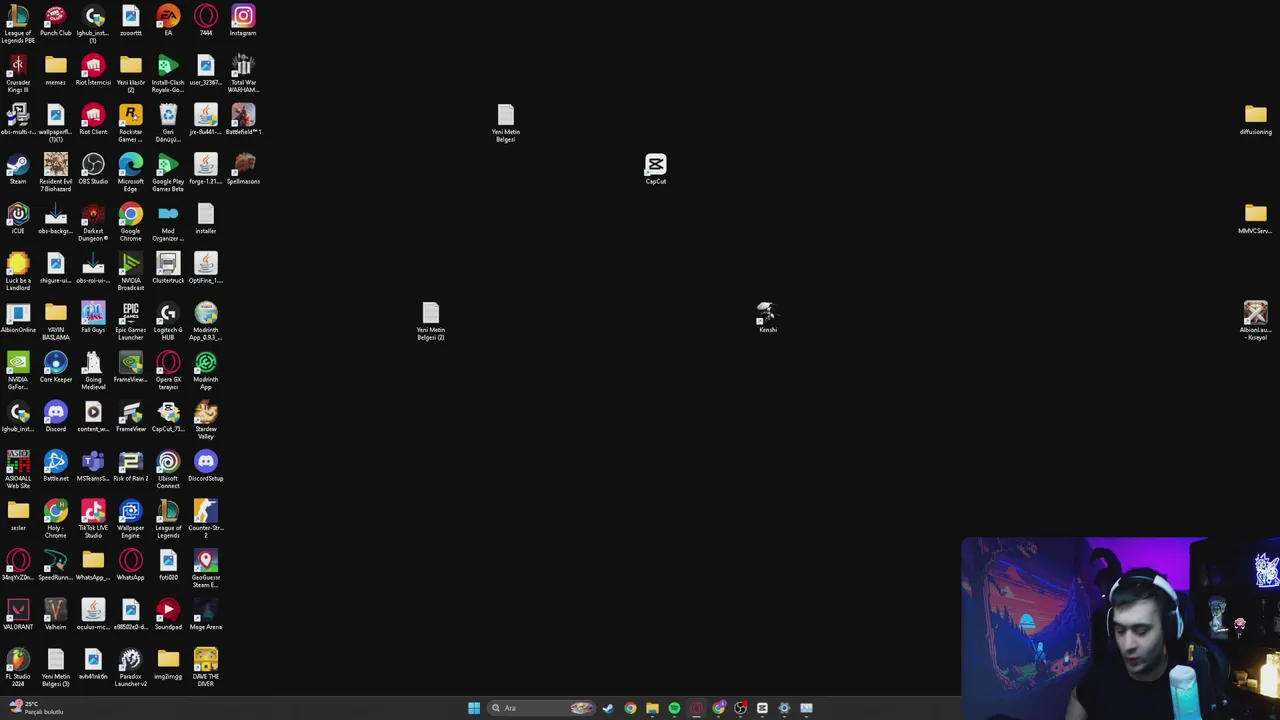The image size is (1280, 720).
Task: Select the Yeni Metin Belgesi (2) file
Action: click(431, 321)
